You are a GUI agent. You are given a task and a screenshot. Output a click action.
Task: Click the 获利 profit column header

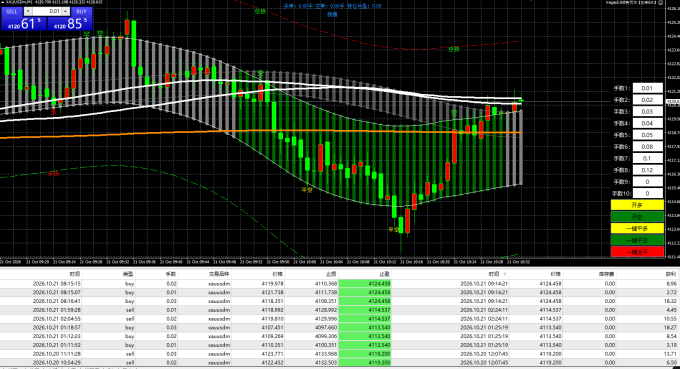(x=670, y=274)
